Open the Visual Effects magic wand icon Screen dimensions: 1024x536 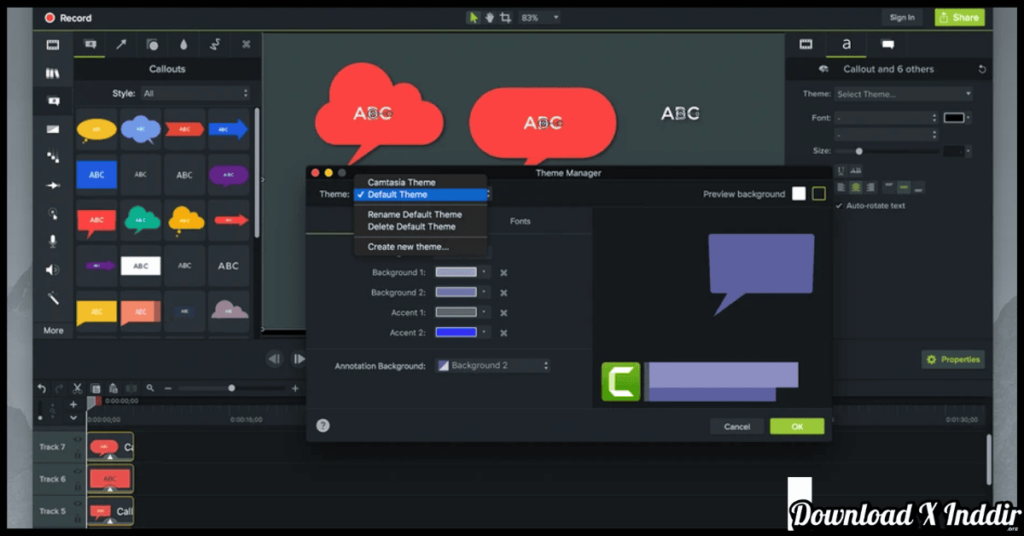[x=53, y=298]
